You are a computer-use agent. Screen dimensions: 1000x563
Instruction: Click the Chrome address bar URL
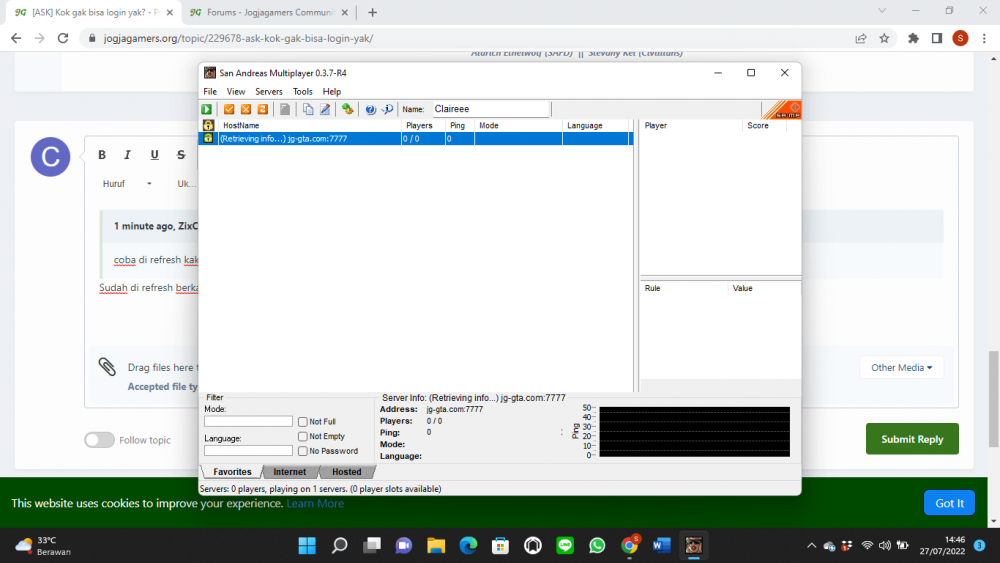click(238, 38)
